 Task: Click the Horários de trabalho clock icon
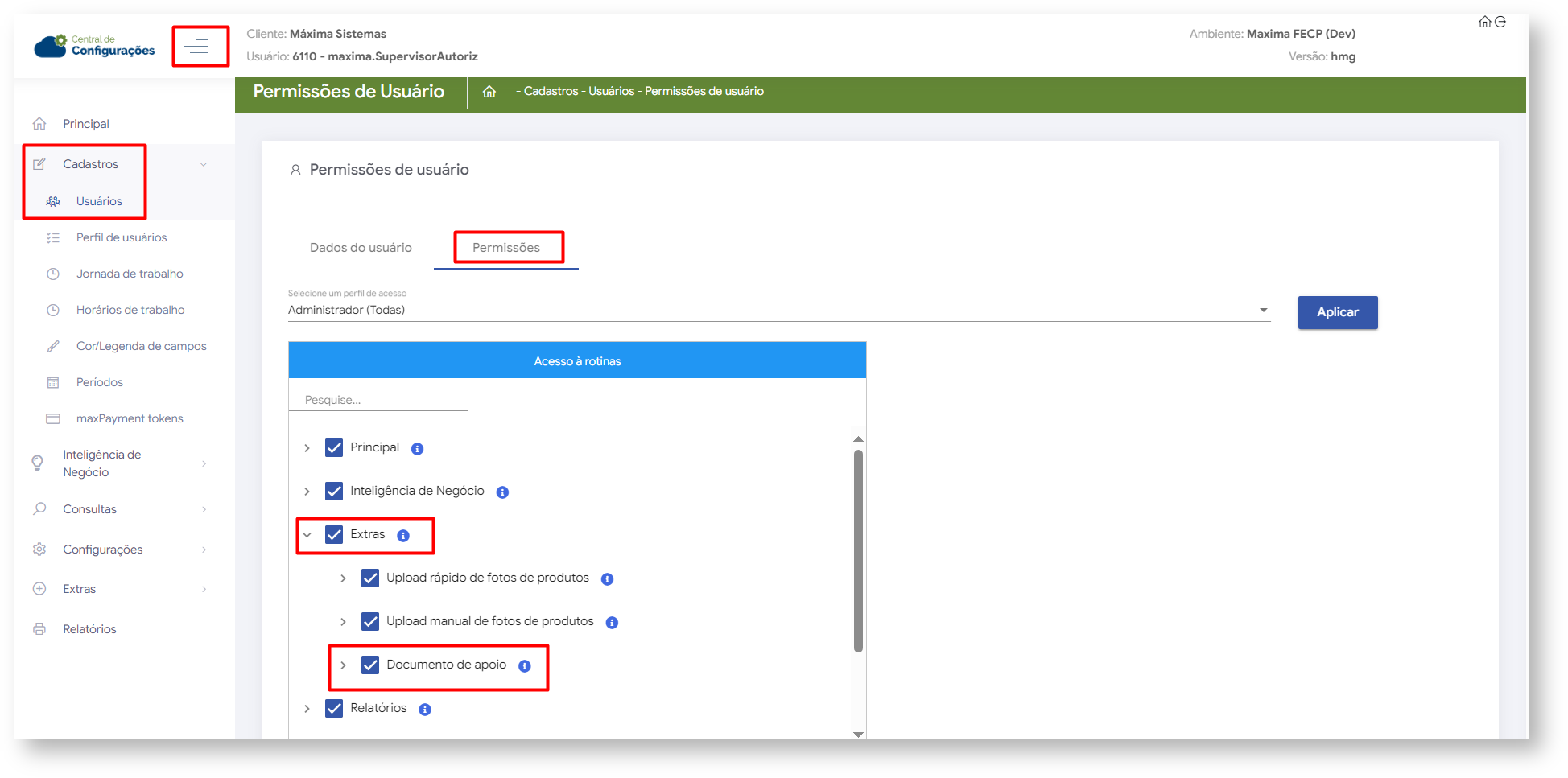(x=53, y=310)
